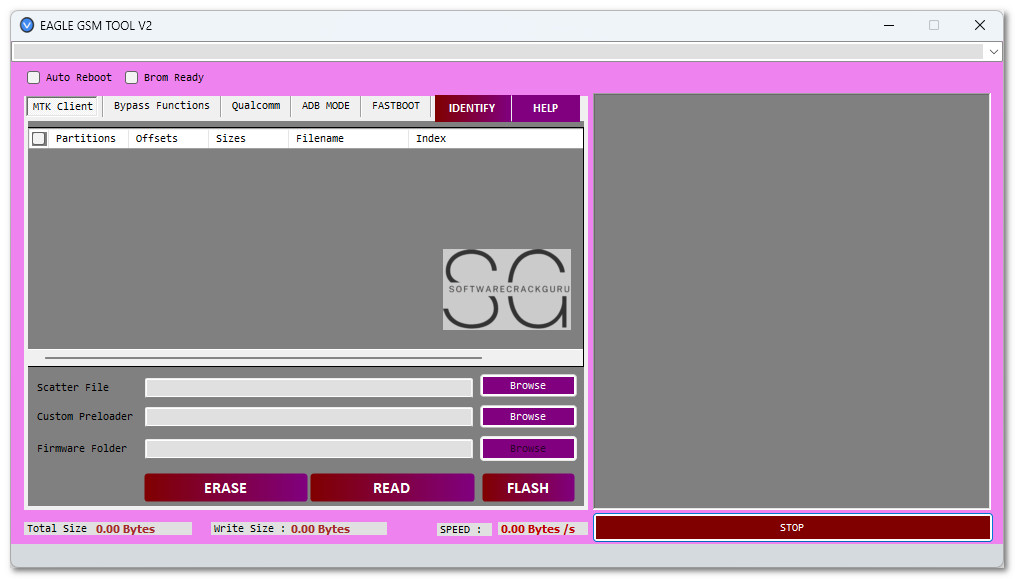
Task: Enable the Auto Reboot checkbox
Action: [x=34, y=78]
